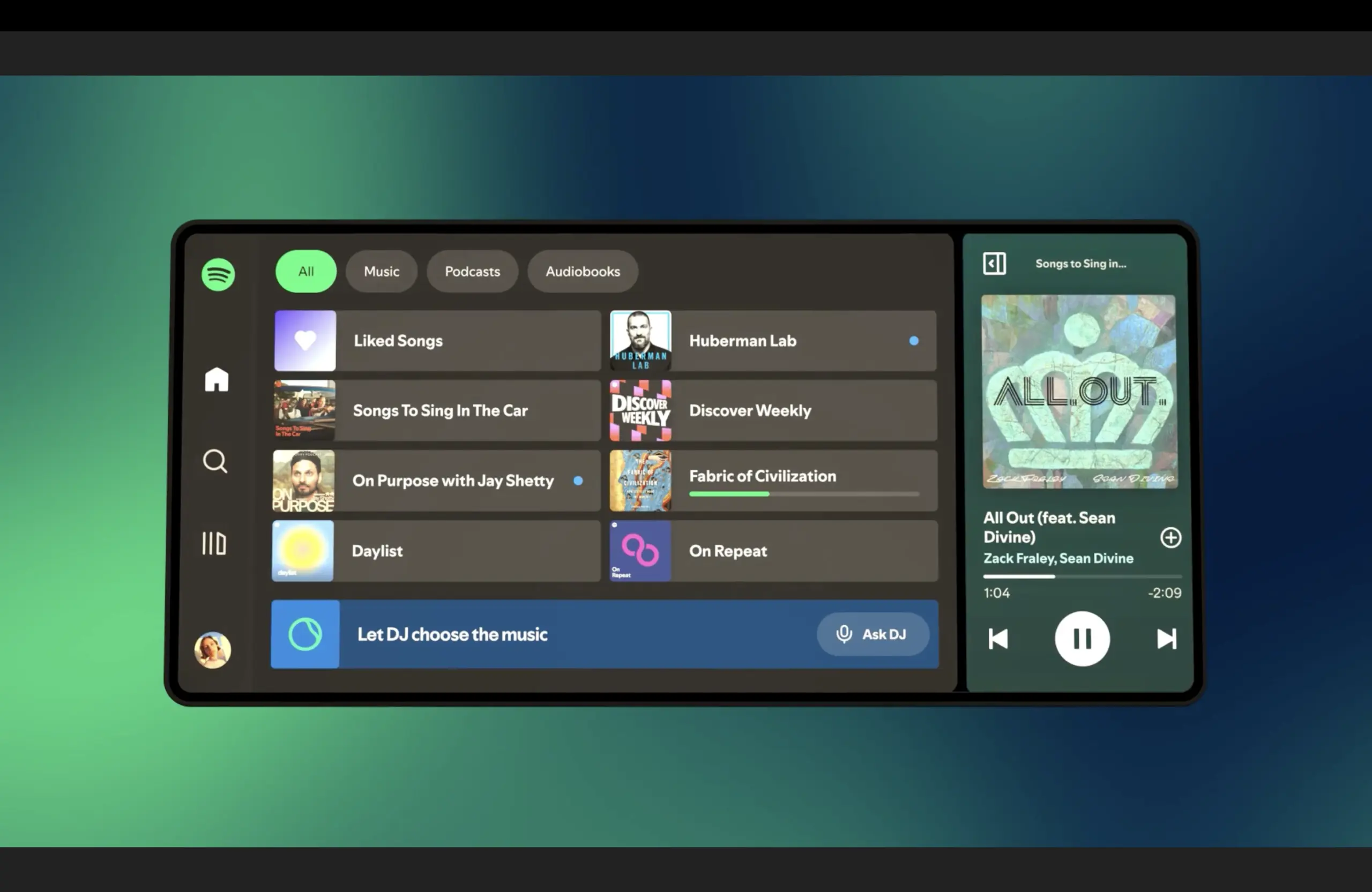Click the Liked Songs heart thumbnail

pos(305,341)
